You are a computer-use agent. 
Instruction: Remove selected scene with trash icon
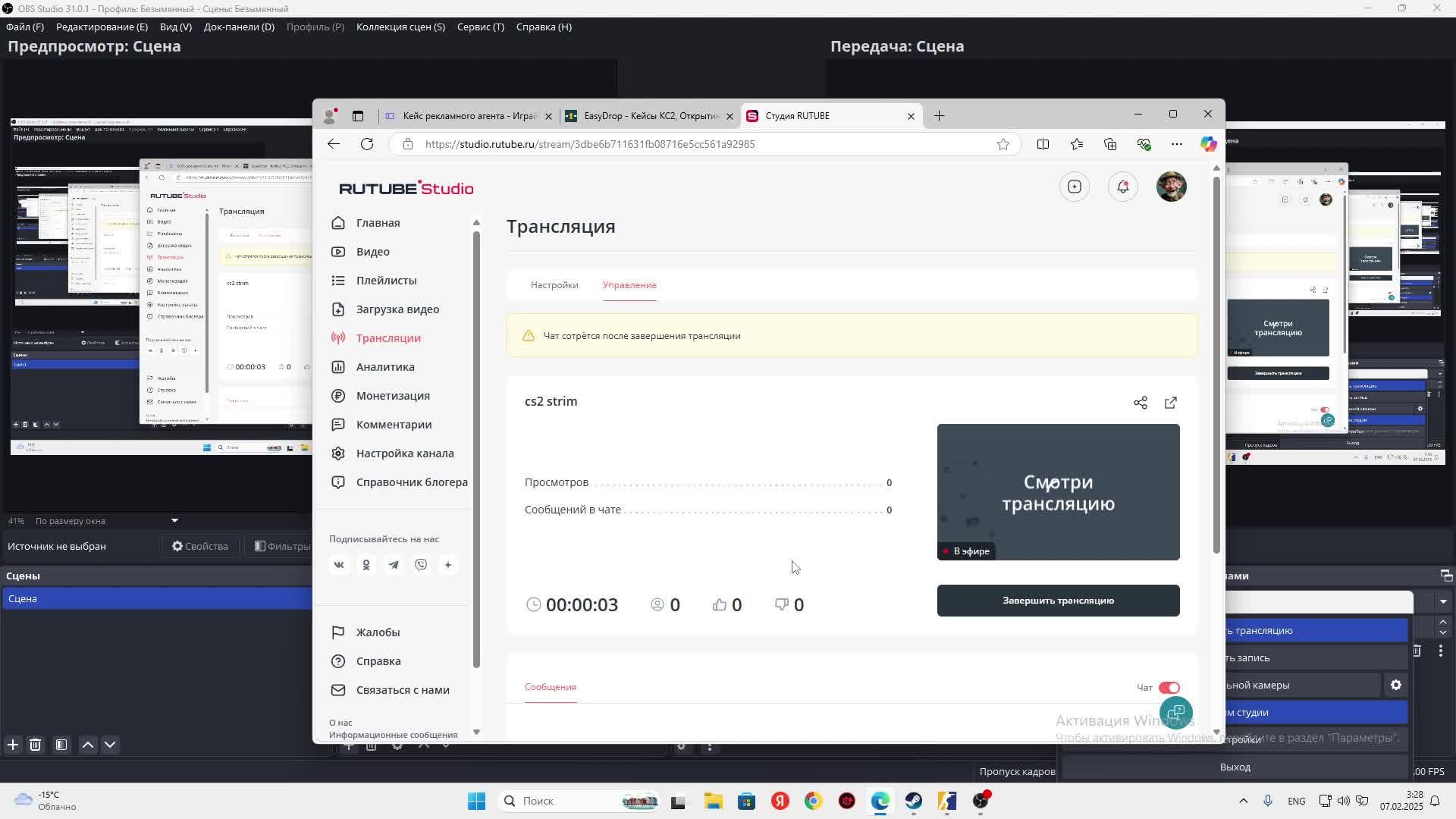36,745
